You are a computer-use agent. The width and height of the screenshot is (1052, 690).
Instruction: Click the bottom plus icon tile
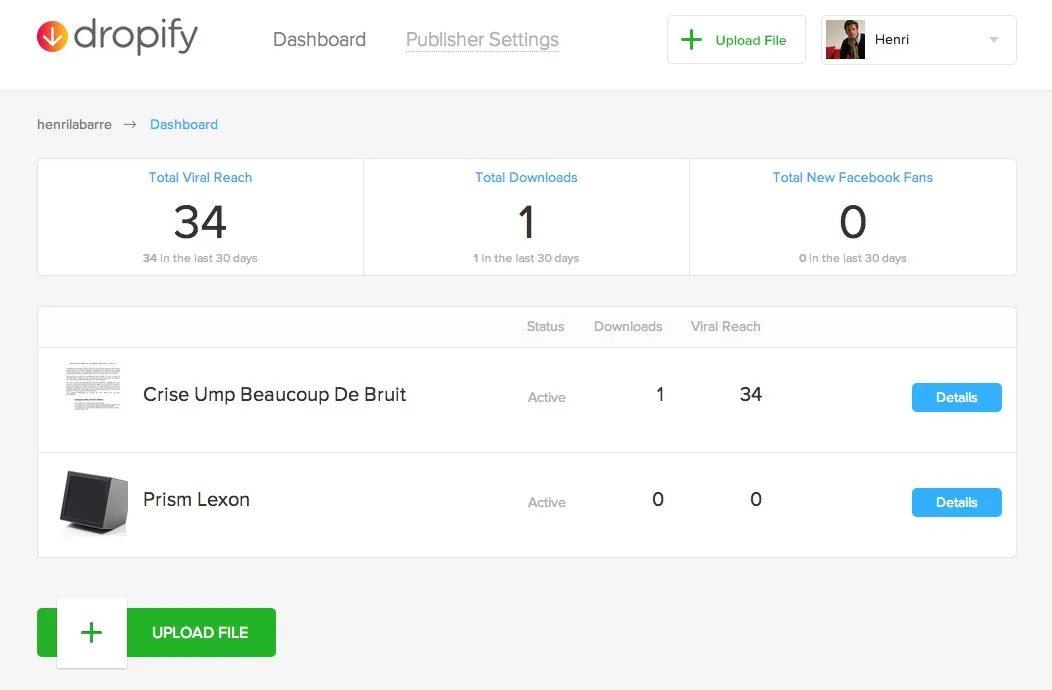(92, 633)
